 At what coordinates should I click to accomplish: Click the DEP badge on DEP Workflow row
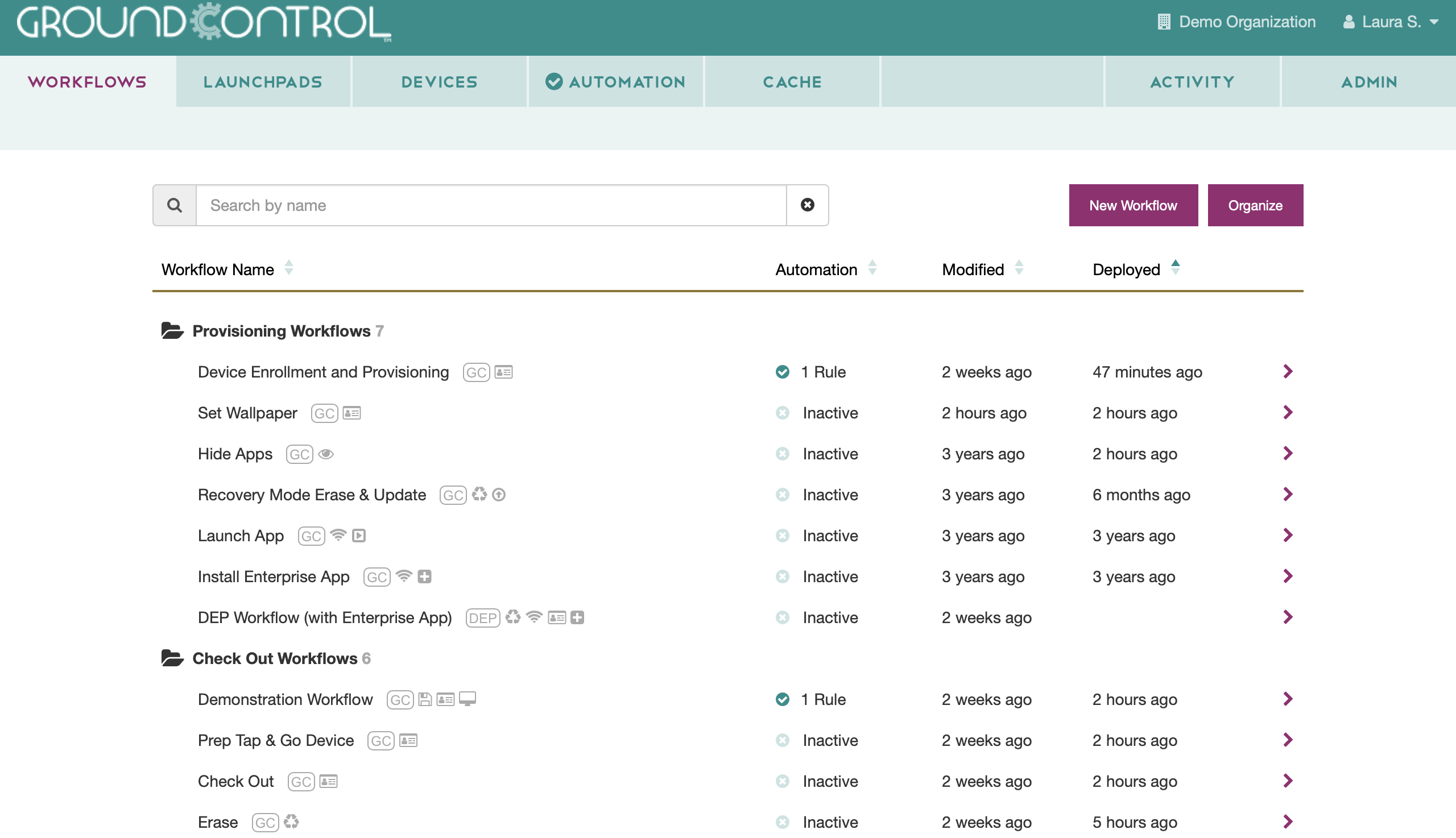(x=483, y=618)
